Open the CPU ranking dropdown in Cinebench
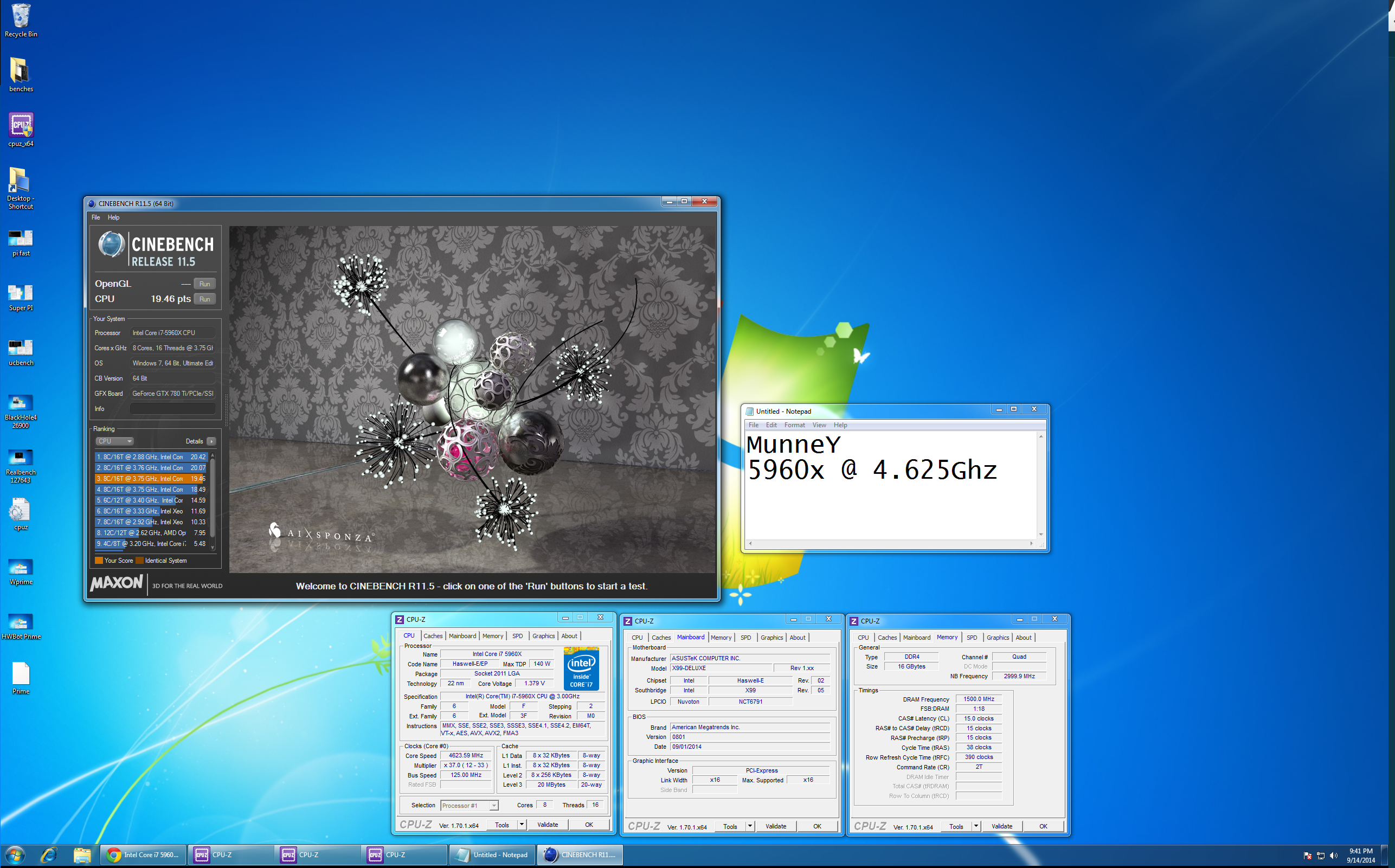Viewport: 1395px width, 868px height. [x=115, y=441]
